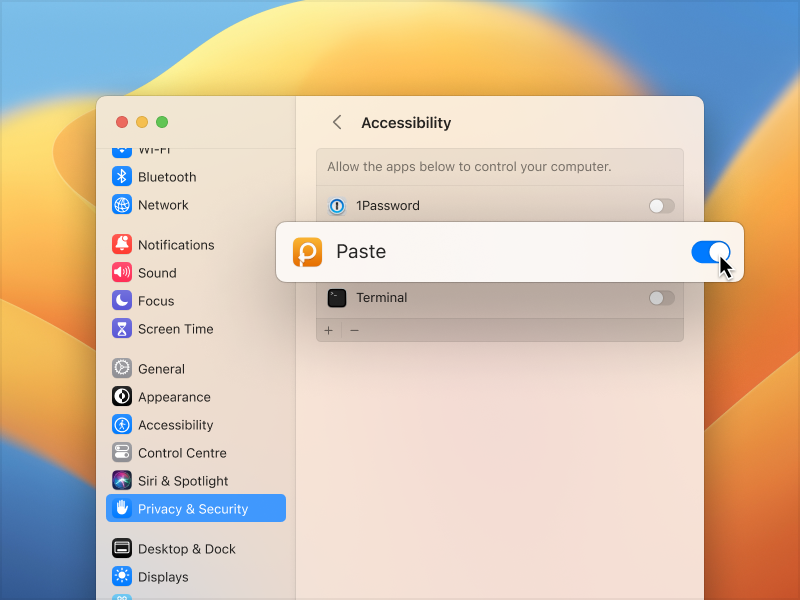The height and width of the screenshot is (600, 800).
Task: Click the Accessibility pane title
Action: (x=406, y=122)
